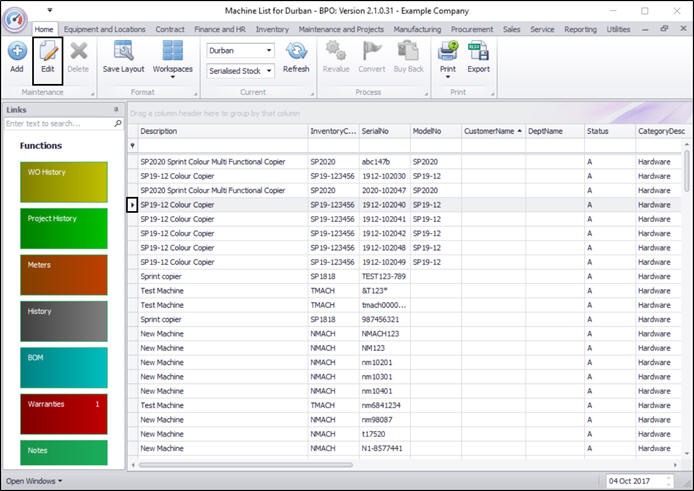Expand the Durban site dropdown
The height and width of the screenshot is (491, 694).
click(268, 50)
